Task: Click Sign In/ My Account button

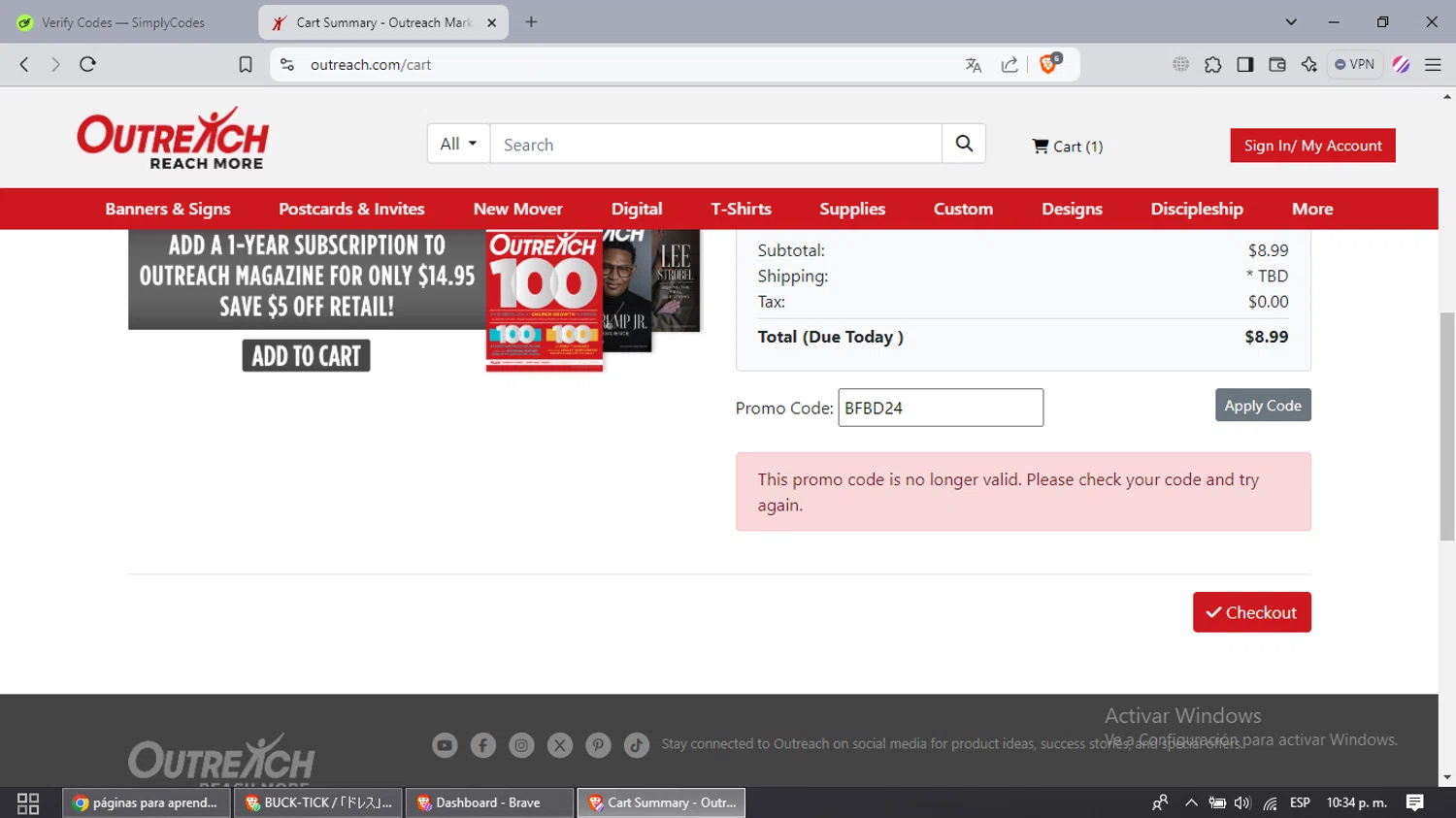Action: coord(1312,146)
